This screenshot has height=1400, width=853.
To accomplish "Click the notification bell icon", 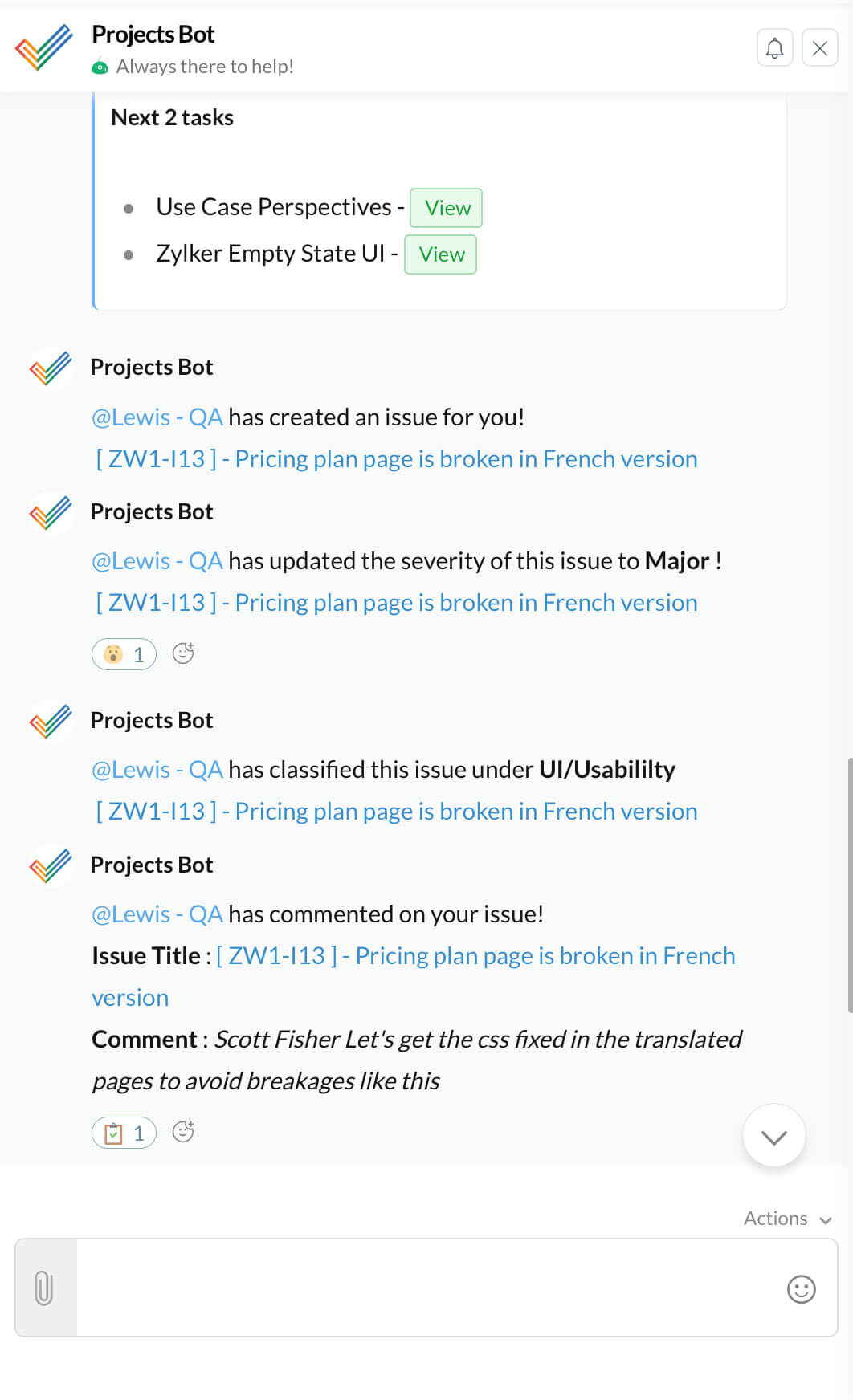I will 774,48.
